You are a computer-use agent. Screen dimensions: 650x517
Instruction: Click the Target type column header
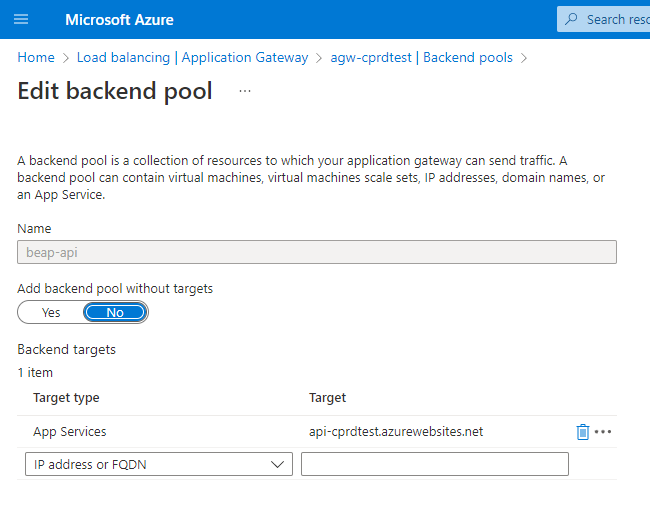pyautogui.click(x=67, y=398)
